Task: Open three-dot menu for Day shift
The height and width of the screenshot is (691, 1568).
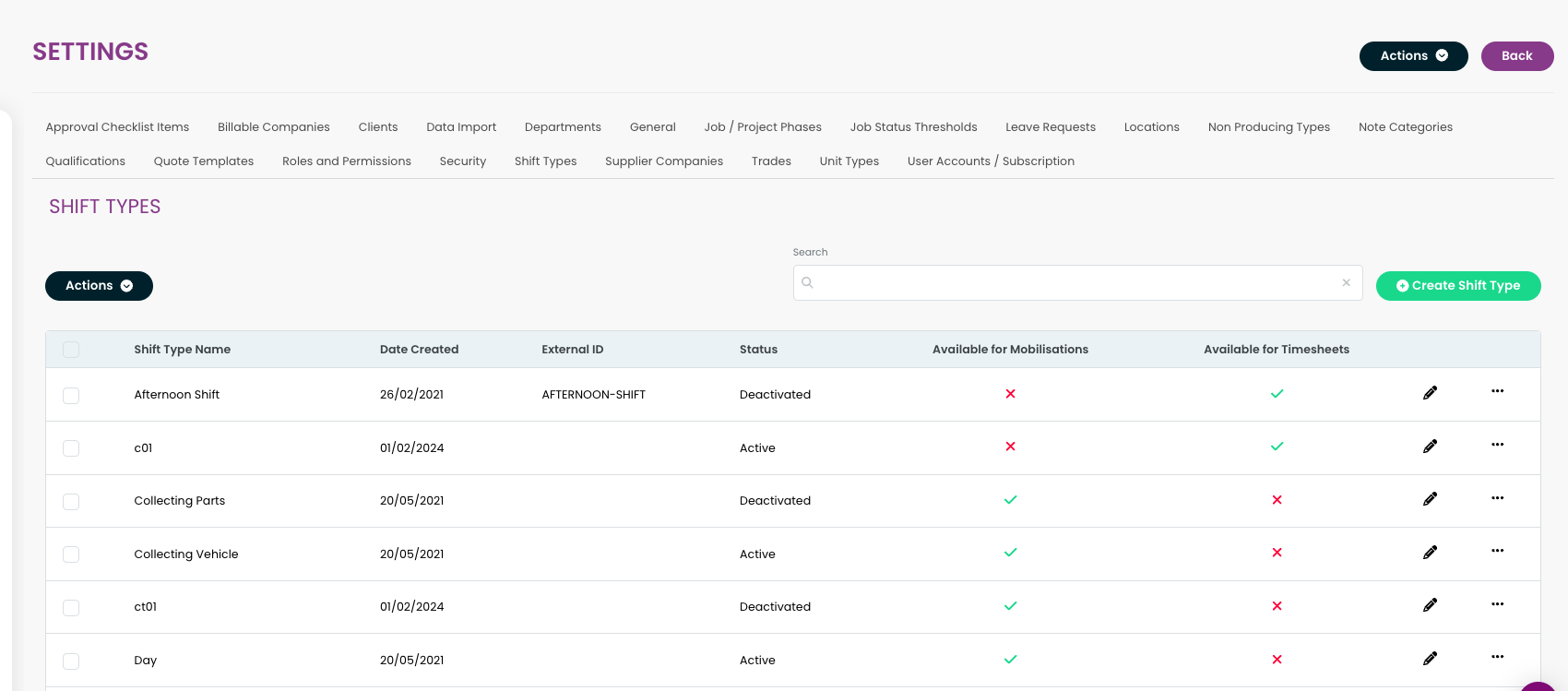Action: pyautogui.click(x=1497, y=657)
